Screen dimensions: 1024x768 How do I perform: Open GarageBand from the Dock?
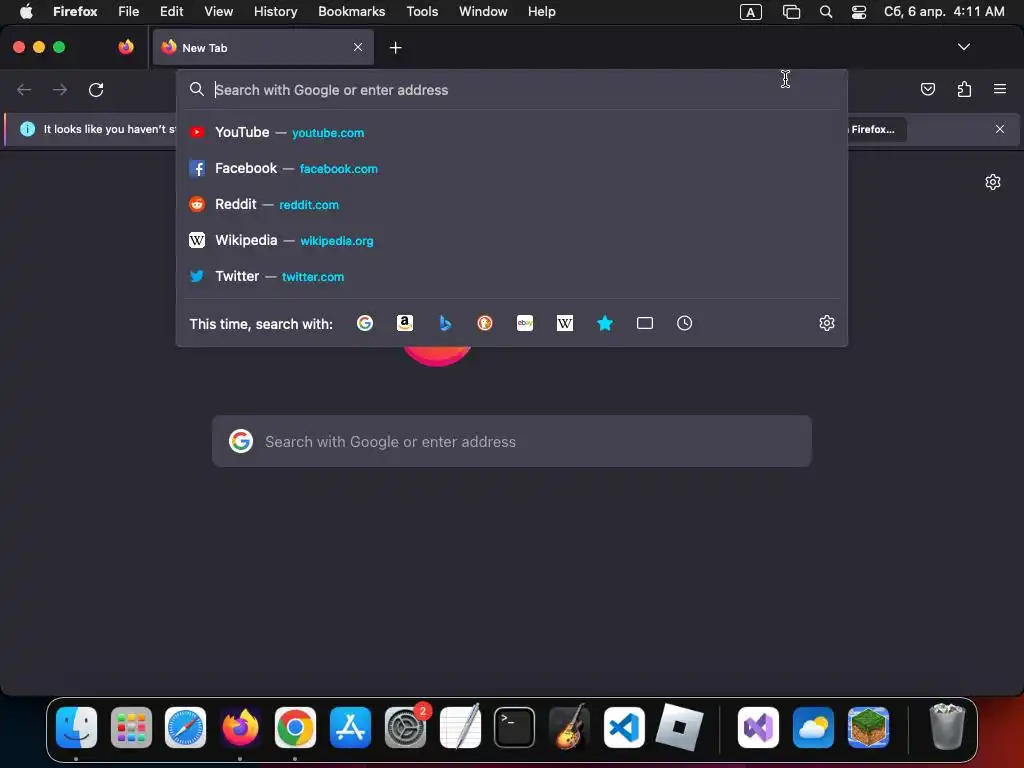pyautogui.click(x=569, y=727)
